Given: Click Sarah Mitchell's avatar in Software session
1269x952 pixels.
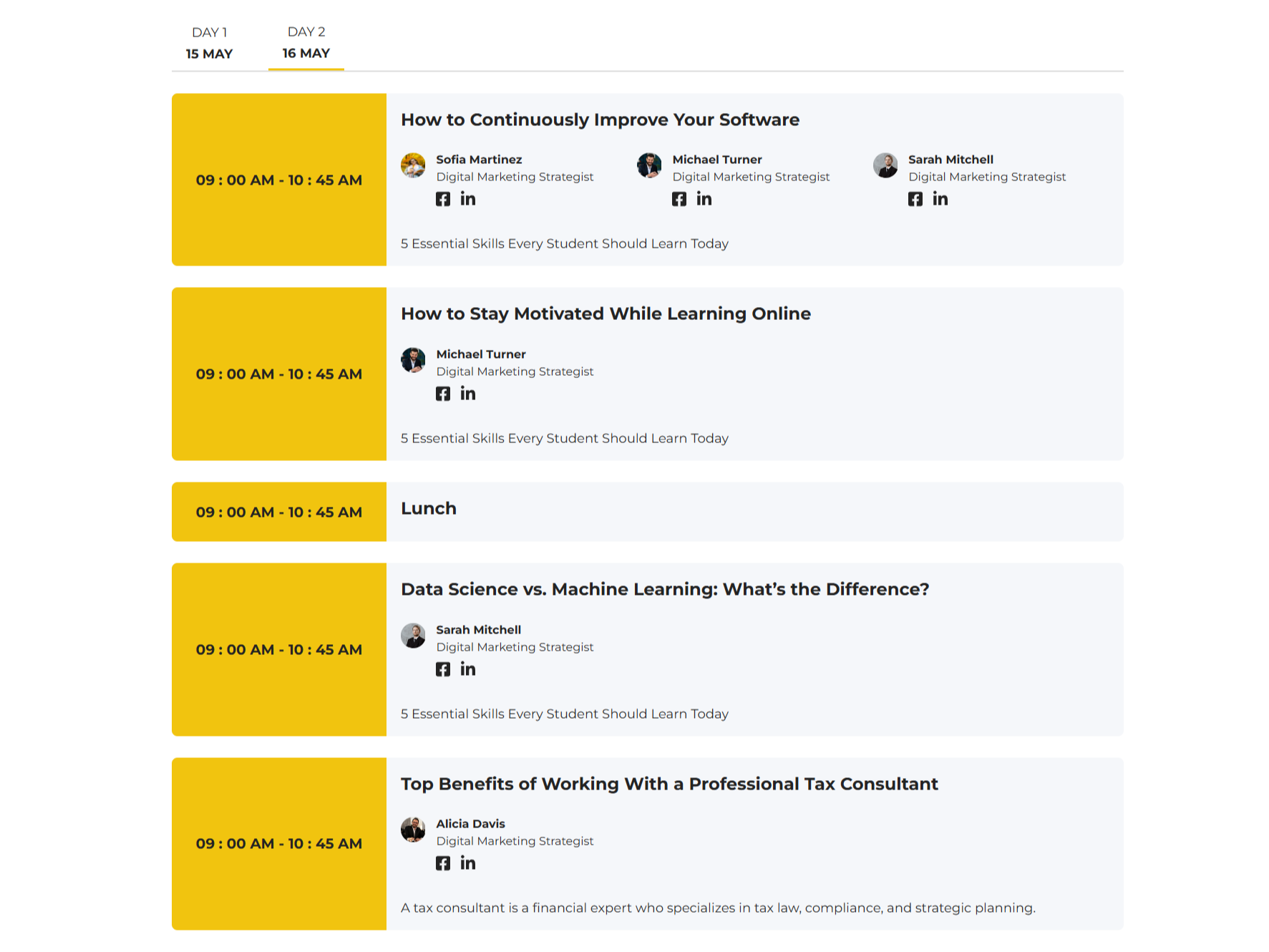Looking at the screenshot, I should [885, 165].
